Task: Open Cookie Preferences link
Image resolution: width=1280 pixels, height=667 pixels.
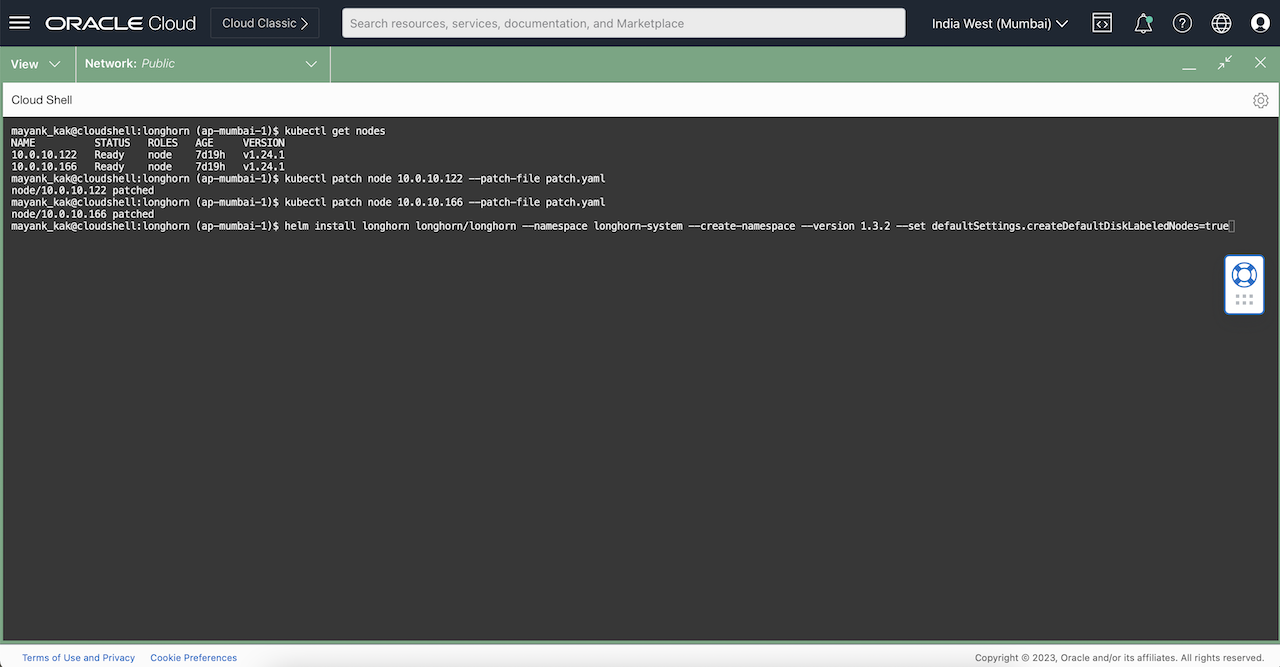Action: tap(194, 658)
